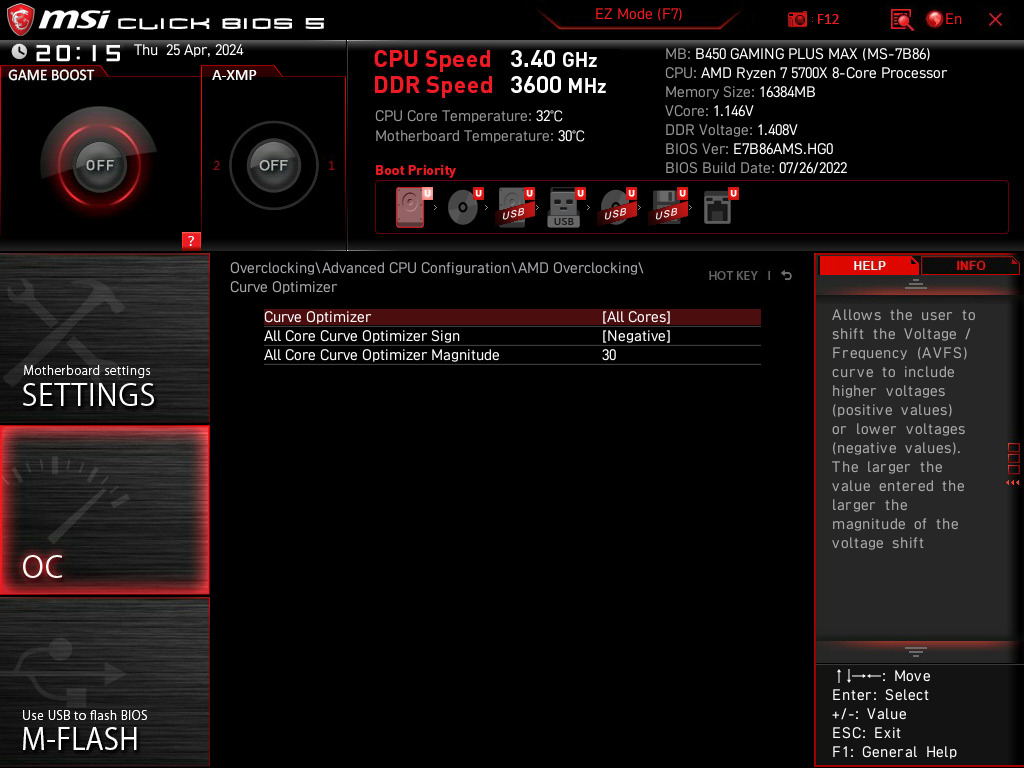Select the USB hard disk boot device
The height and width of the screenshot is (768, 1024).
pyautogui.click(x=515, y=207)
